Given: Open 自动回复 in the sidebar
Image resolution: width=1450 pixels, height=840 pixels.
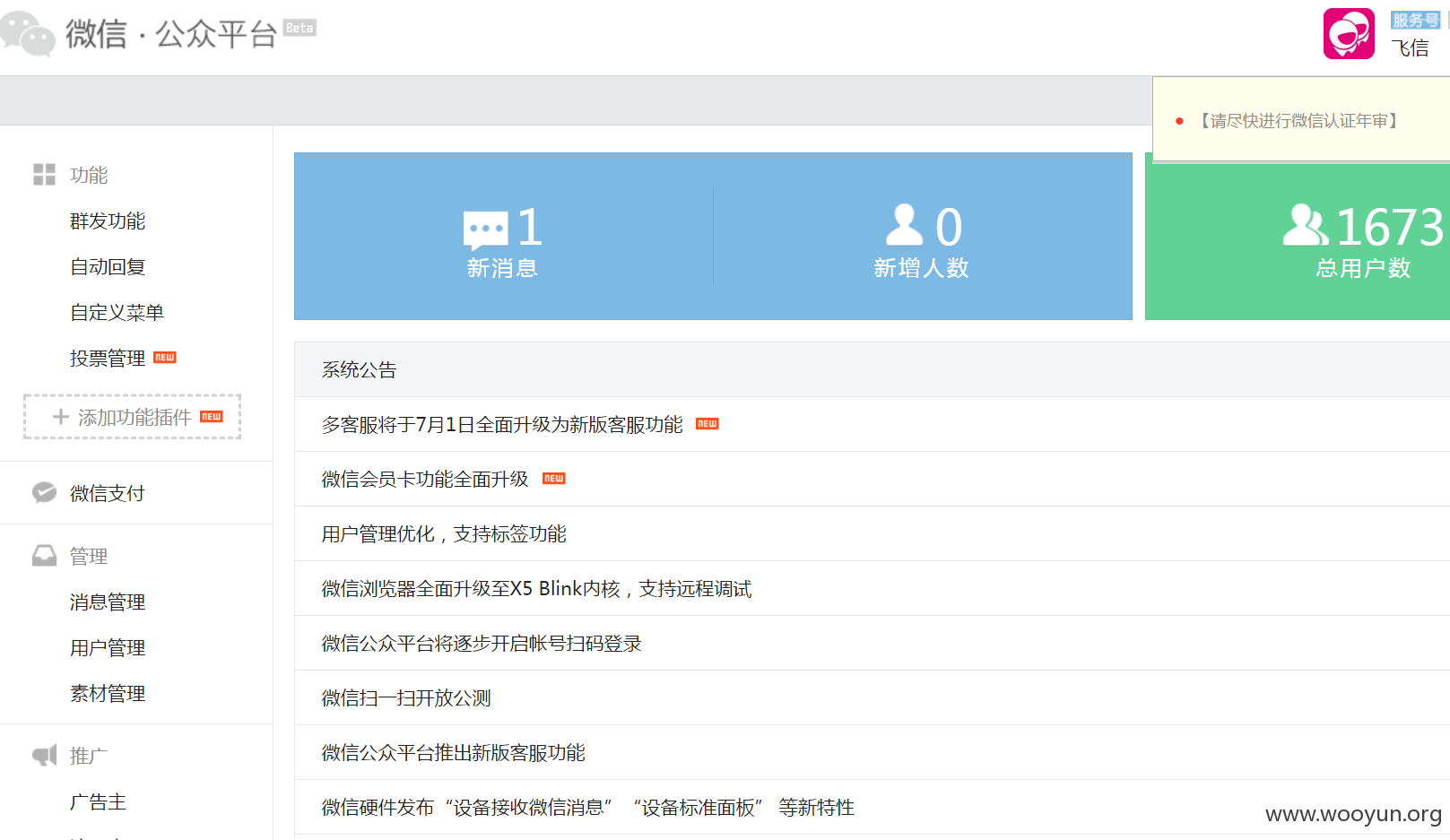Looking at the screenshot, I should [108, 267].
